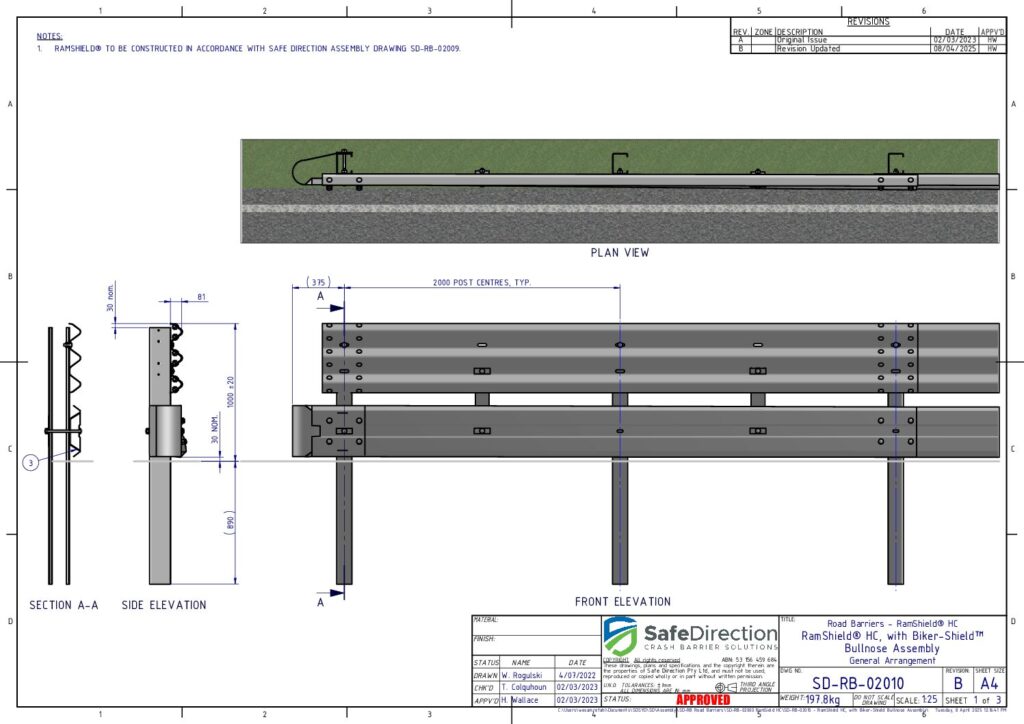Viewport: 1024px width, 724px height.
Task: Click the PLAN VIEW label
Action: click(x=620, y=253)
